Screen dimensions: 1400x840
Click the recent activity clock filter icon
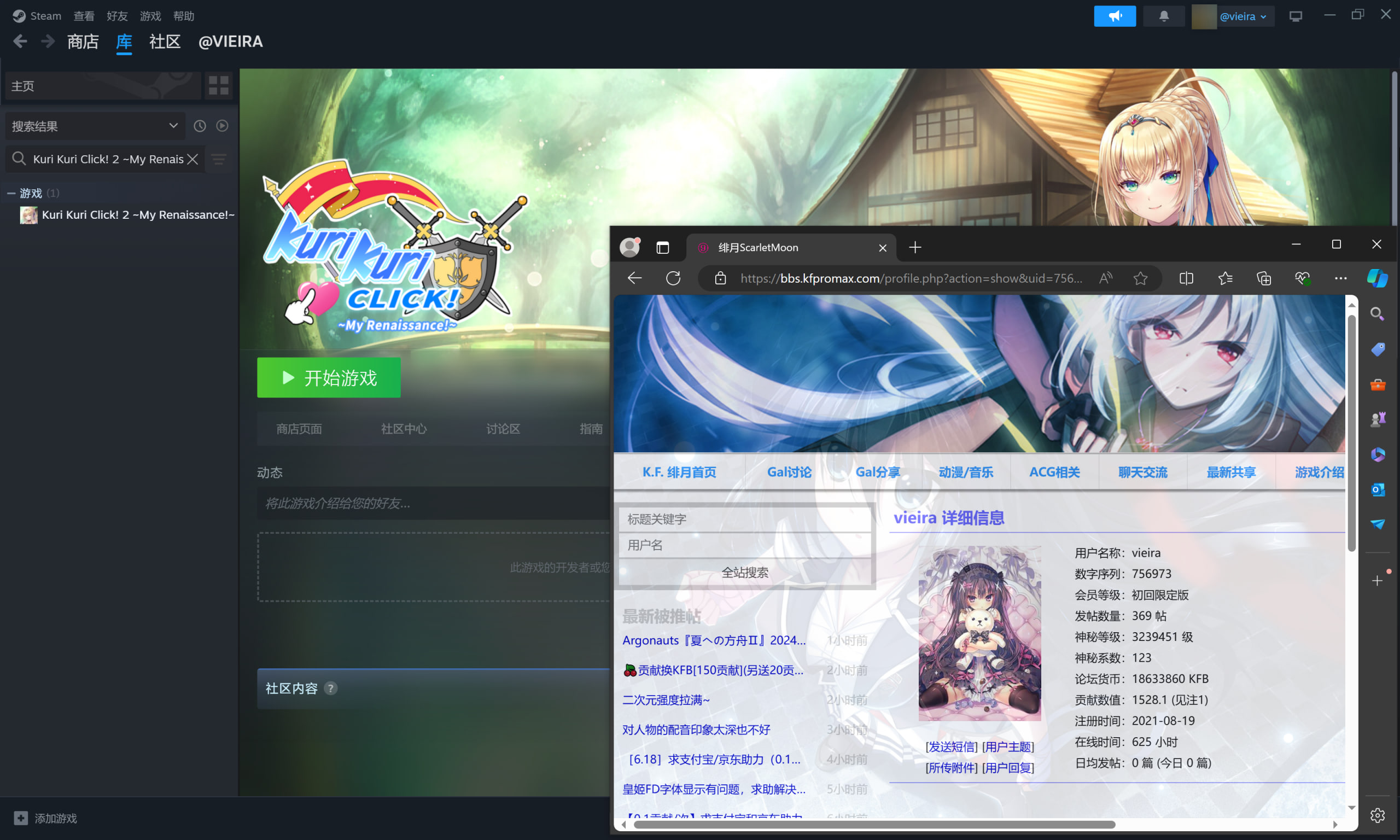click(x=200, y=126)
